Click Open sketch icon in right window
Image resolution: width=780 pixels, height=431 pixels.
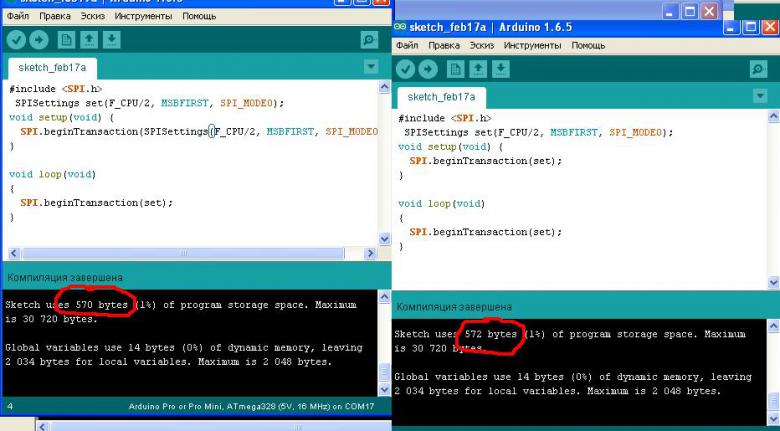tap(478, 69)
